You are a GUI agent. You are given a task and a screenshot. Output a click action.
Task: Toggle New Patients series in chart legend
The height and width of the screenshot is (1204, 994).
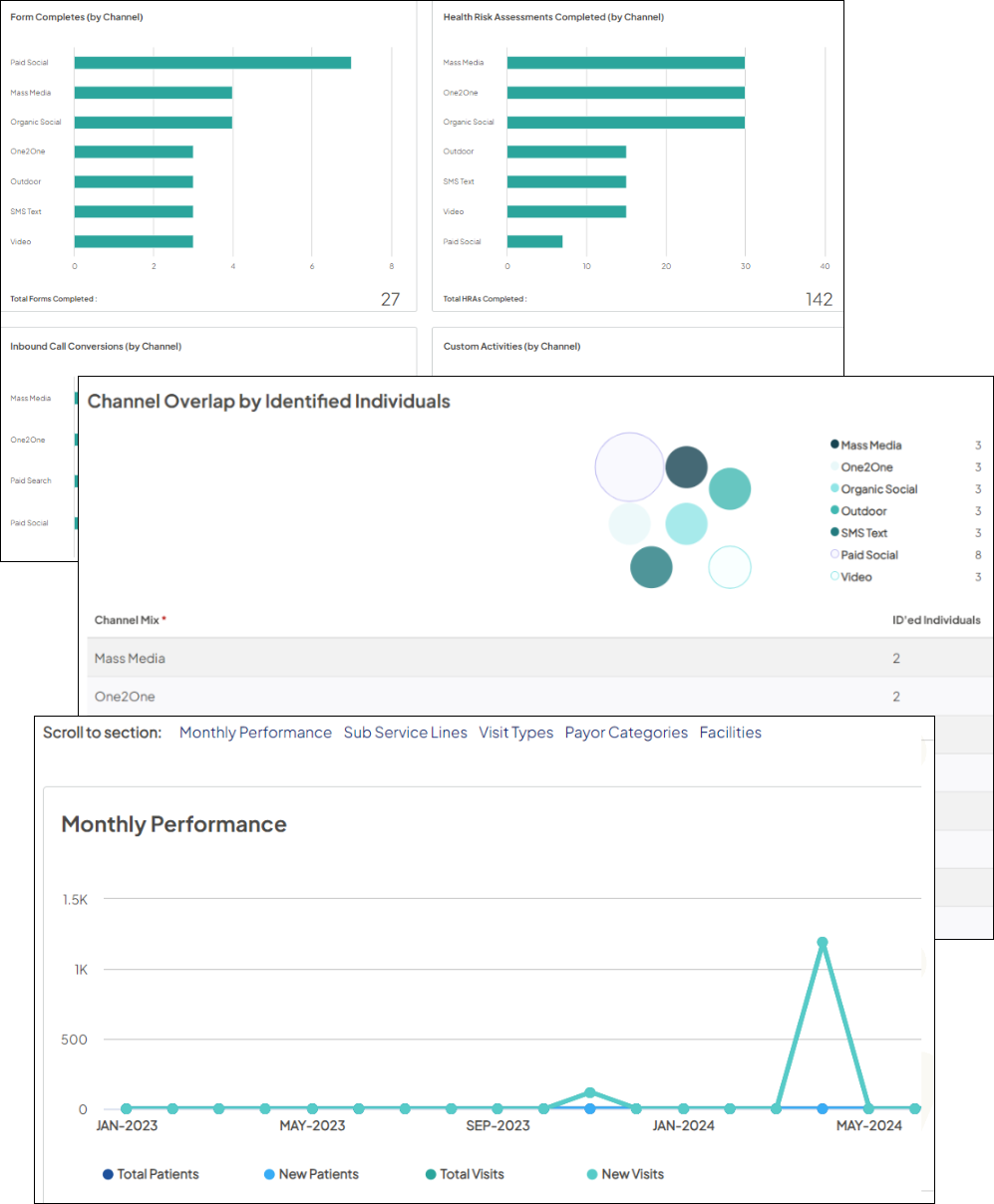[x=311, y=1174]
